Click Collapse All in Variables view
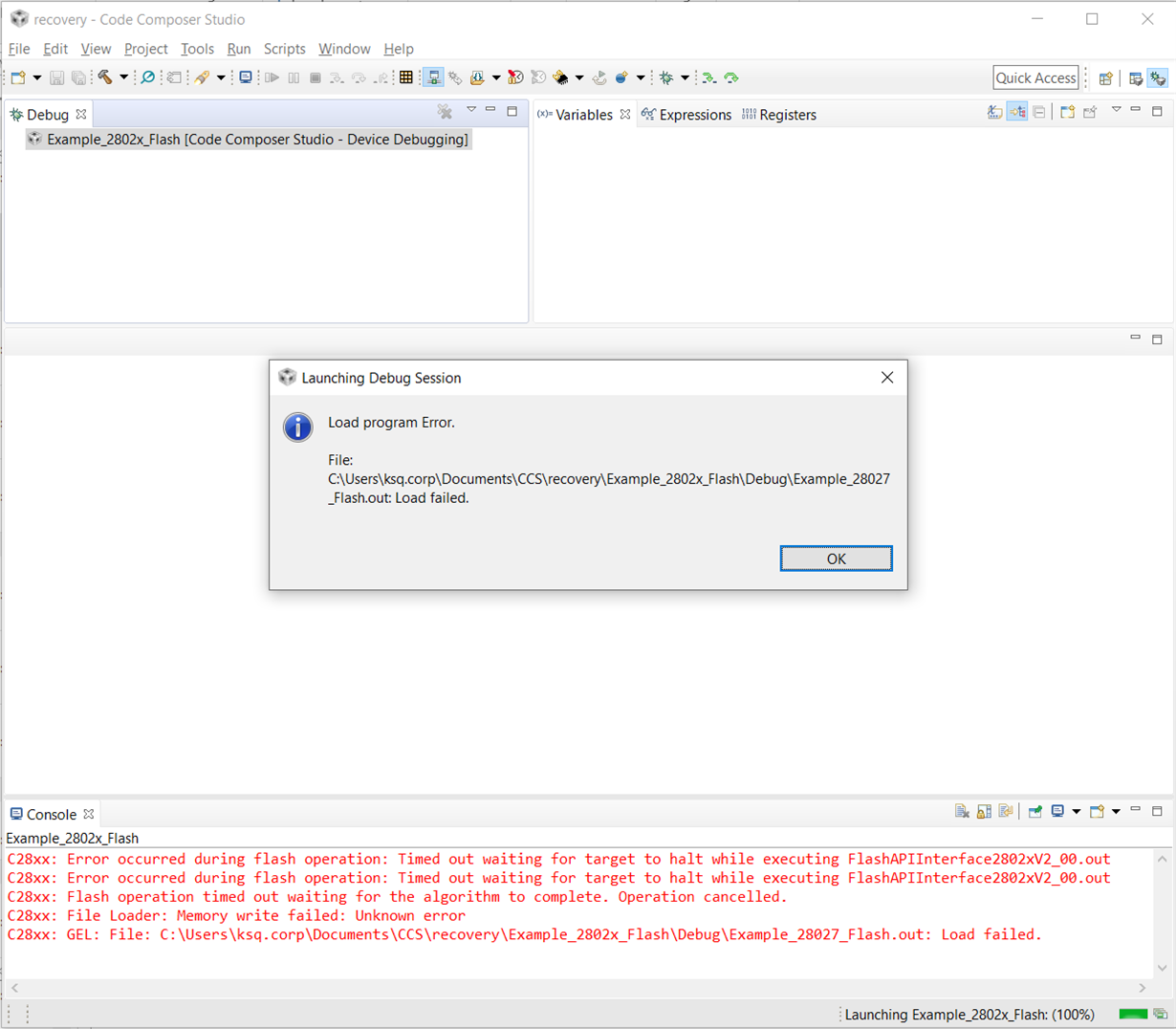Screen dimensions: 1176x1029 pos(1039,112)
